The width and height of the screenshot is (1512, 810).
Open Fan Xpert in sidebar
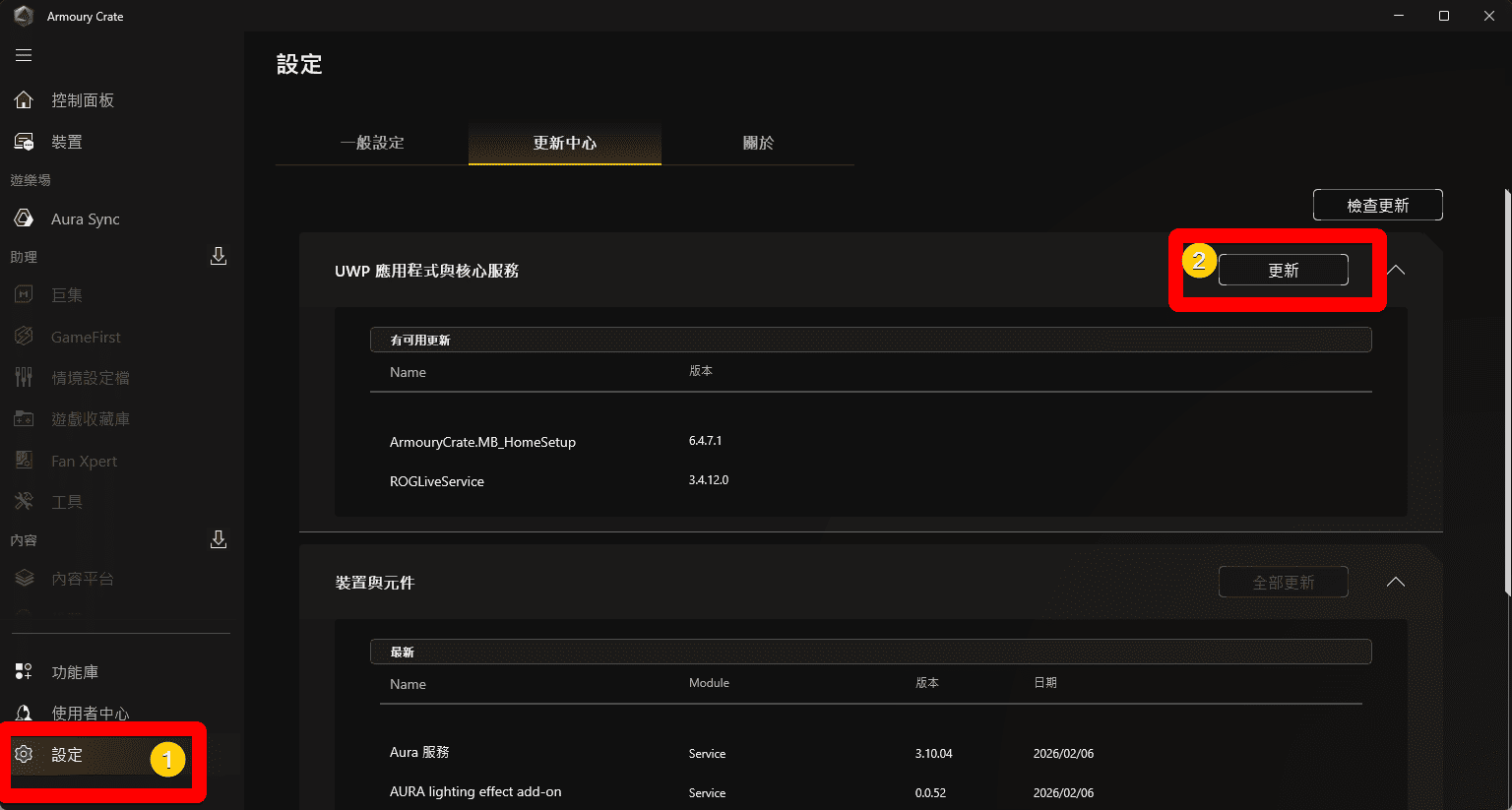tap(84, 461)
